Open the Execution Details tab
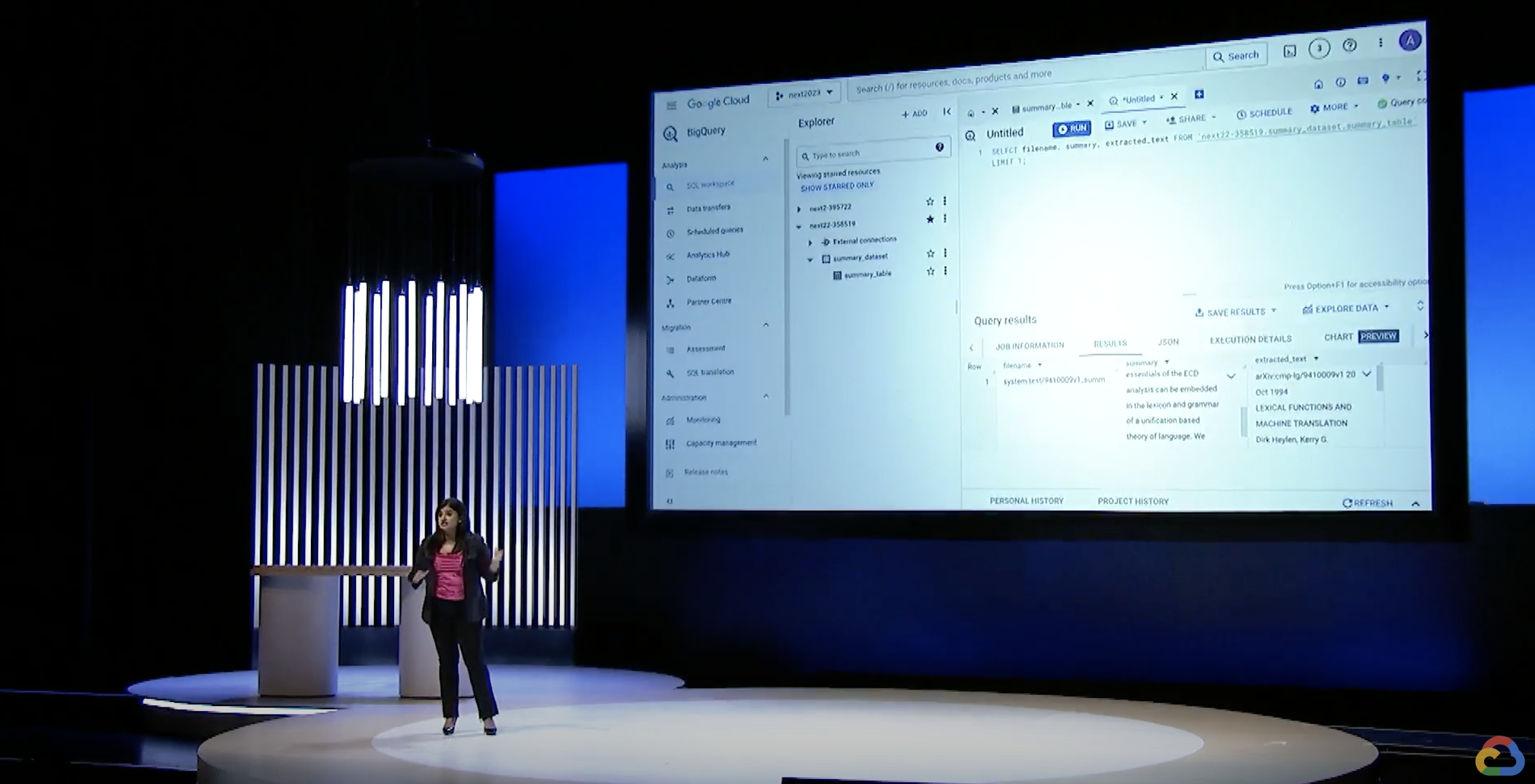 pyautogui.click(x=1250, y=339)
